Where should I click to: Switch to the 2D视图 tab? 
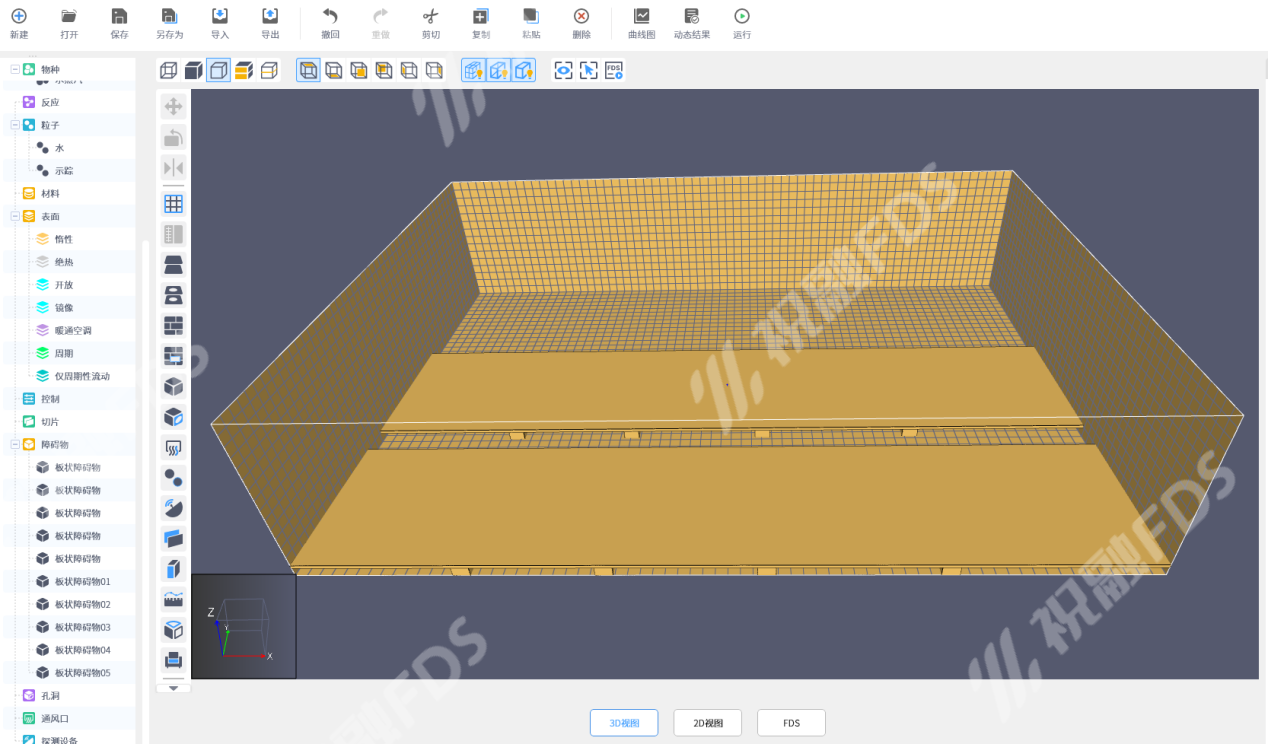click(707, 723)
